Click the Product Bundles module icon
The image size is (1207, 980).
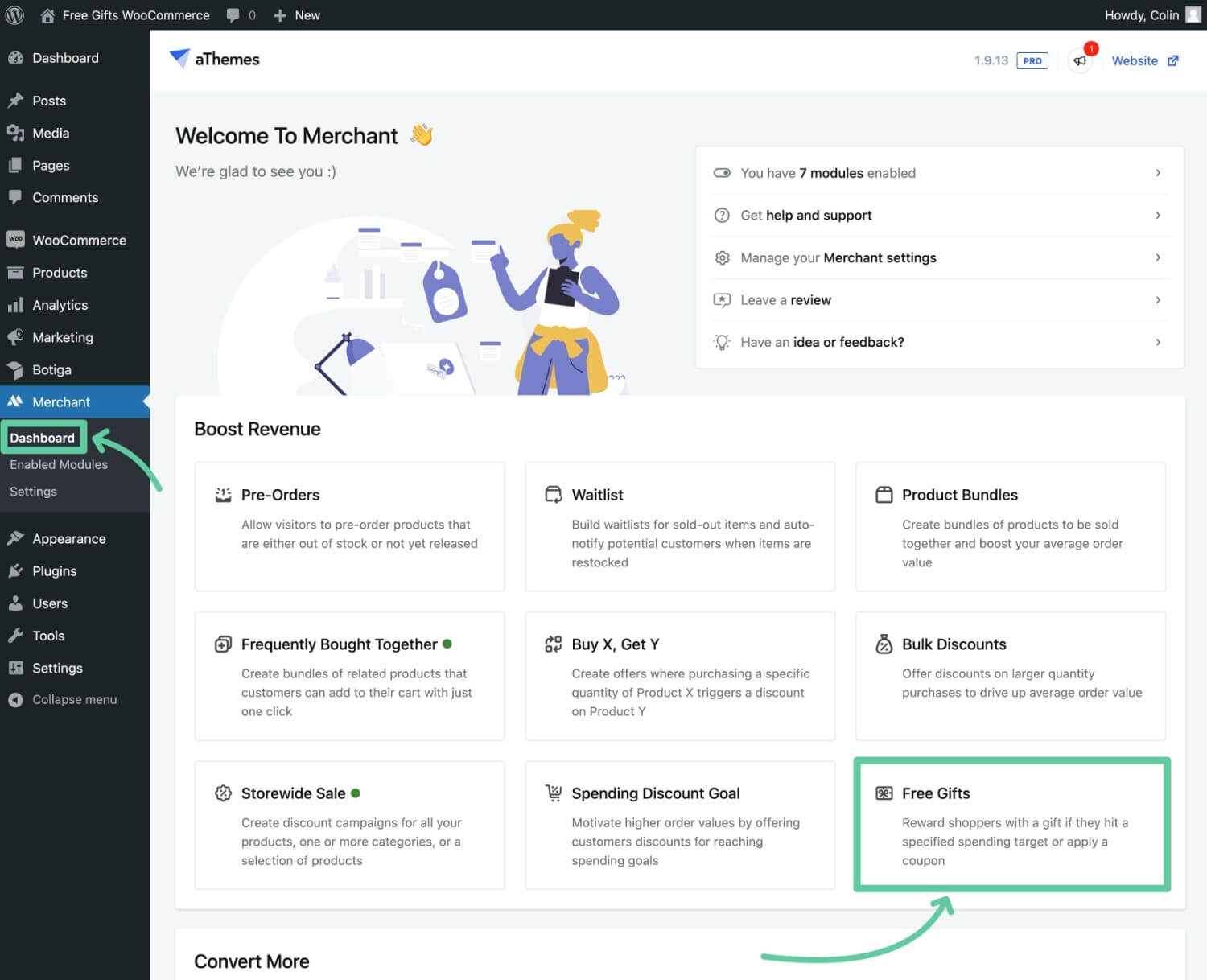pos(884,495)
